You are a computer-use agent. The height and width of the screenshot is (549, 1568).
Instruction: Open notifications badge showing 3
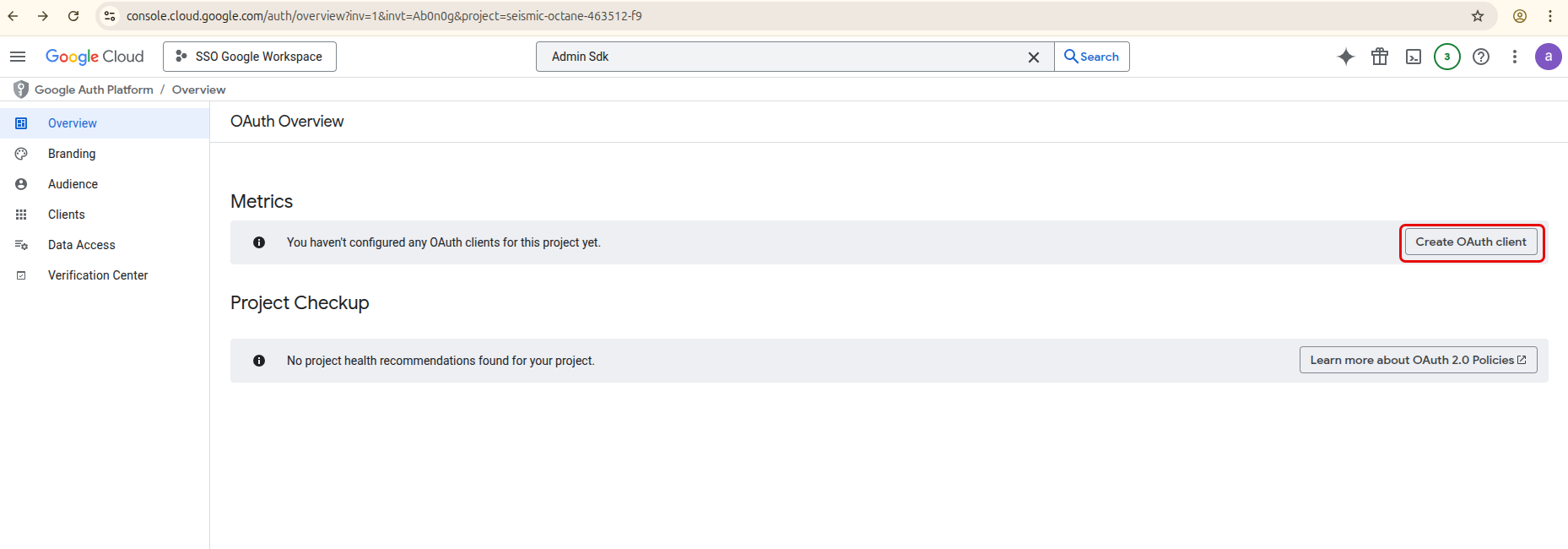[1447, 57]
